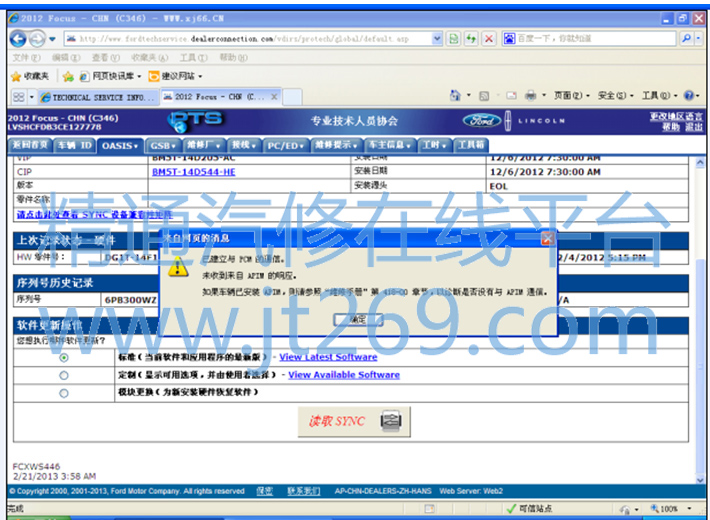
Task: Click the FCXWS446 text
Action: click(36, 467)
